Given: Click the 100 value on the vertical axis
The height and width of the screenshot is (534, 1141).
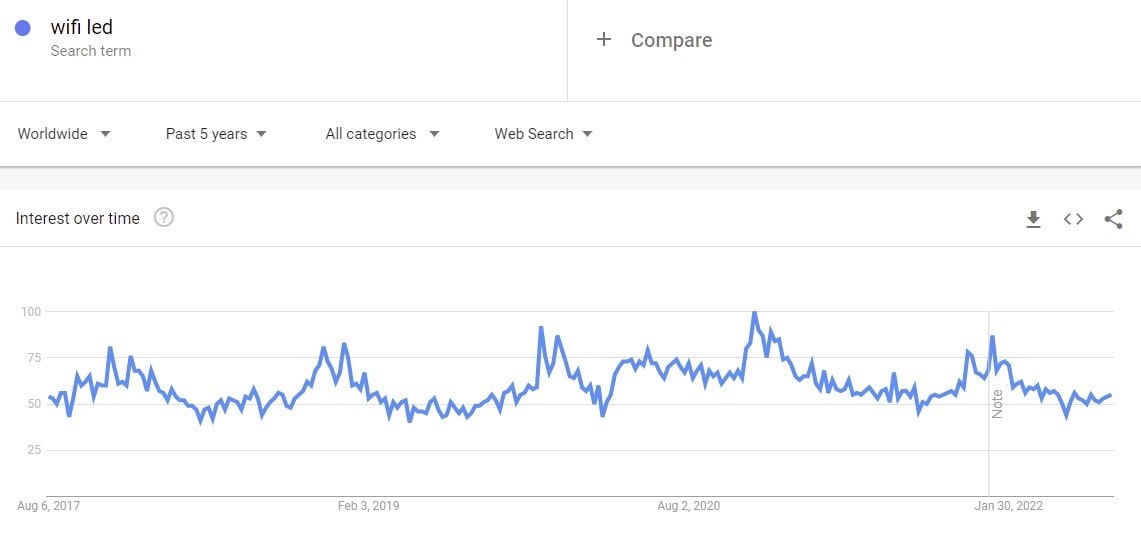Looking at the screenshot, I should point(31,312).
